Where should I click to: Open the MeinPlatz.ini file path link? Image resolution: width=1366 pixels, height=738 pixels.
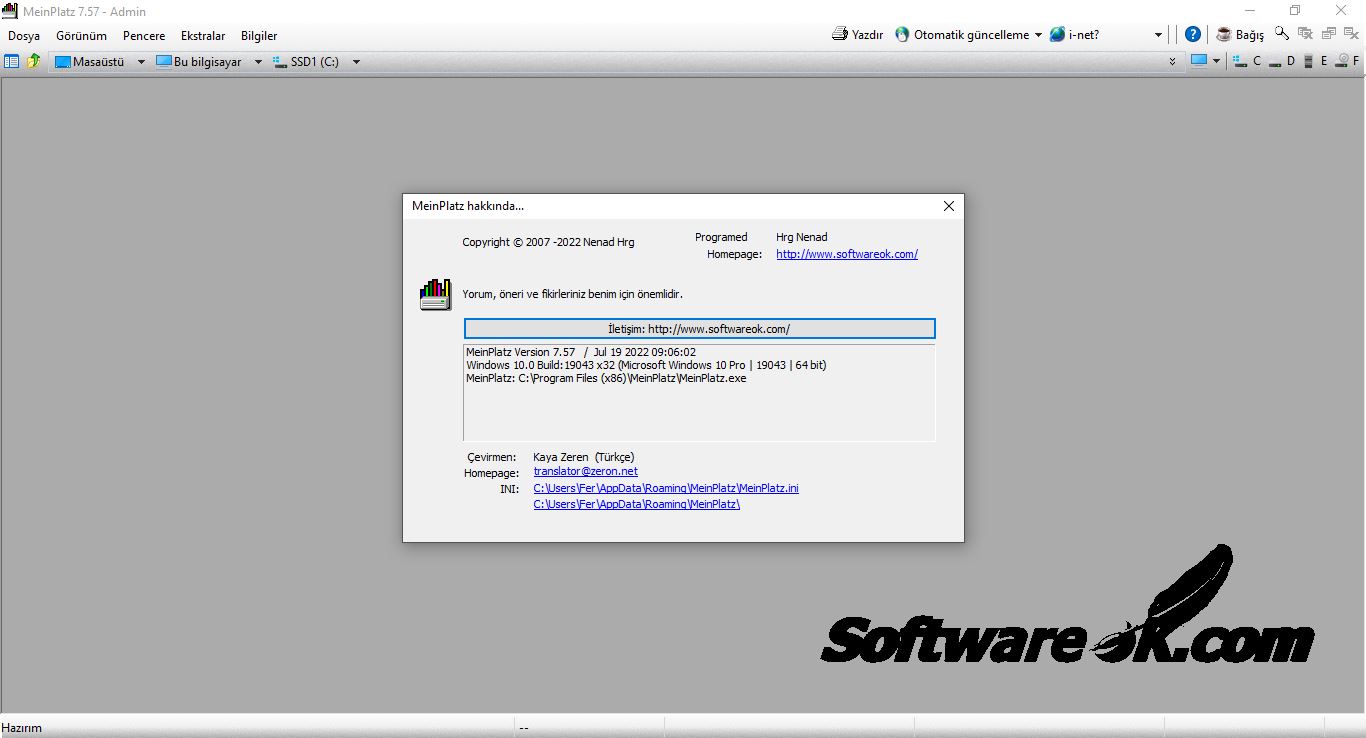666,488
